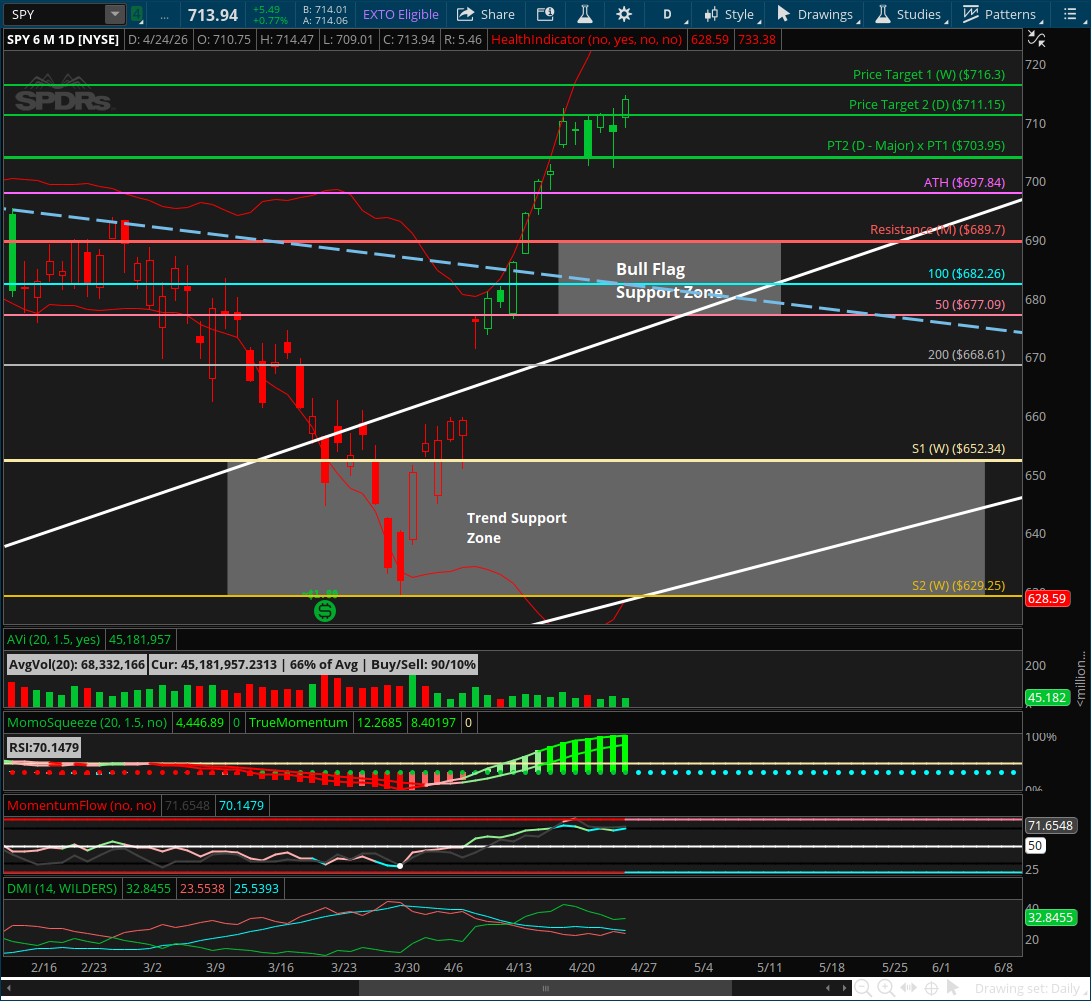Click the HealthIndicator study label
Image resolution: width=1091 pixels, height=1001 pixels.
point(587,40)
